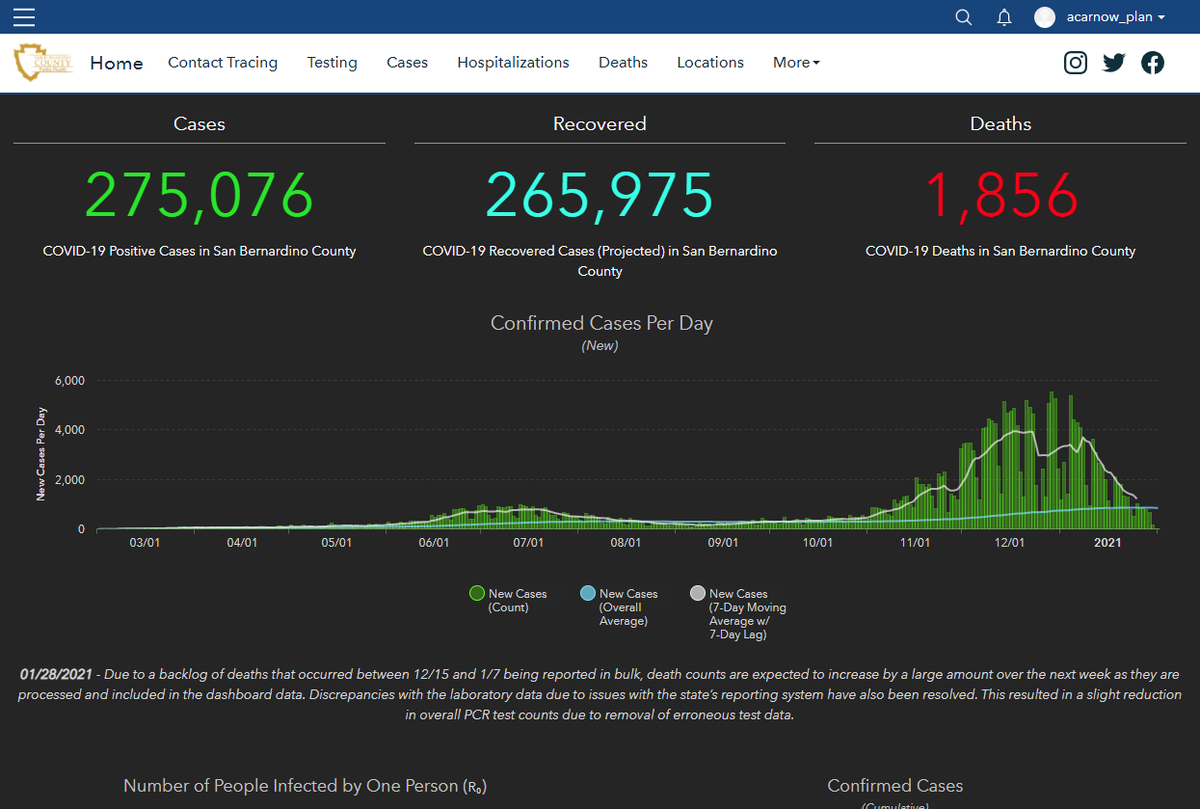Click the search magnifier icon
Viewport: 1200px width, 809px height.
pyautogui.click(x=964, y=17)
